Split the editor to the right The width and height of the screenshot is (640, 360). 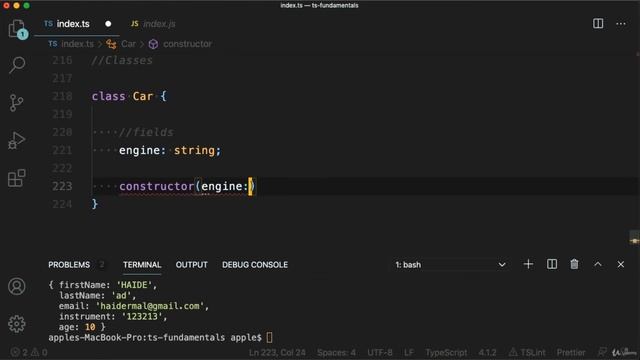(598, 24)
